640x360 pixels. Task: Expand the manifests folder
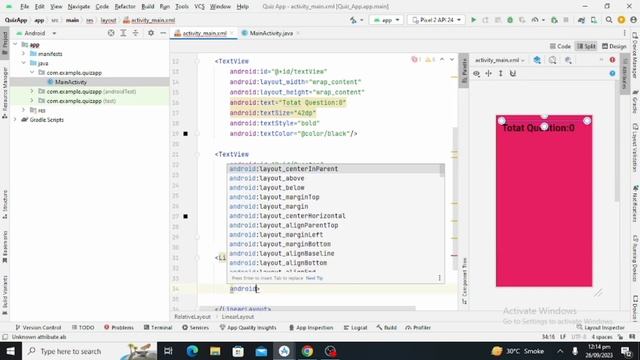24,54
